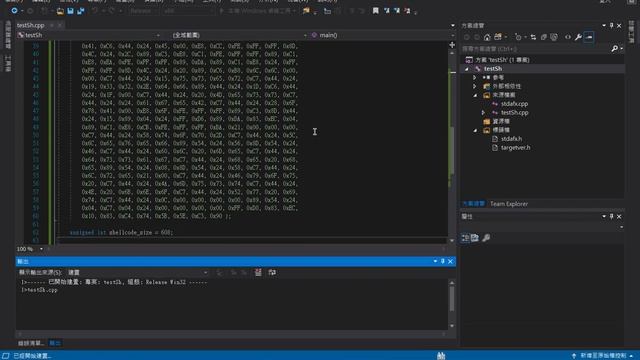Close the testSh.cpp editor tab
Image resolution: width=640 pixels, height=360 pixels.
pyautogui.click(x=60, y=25)
